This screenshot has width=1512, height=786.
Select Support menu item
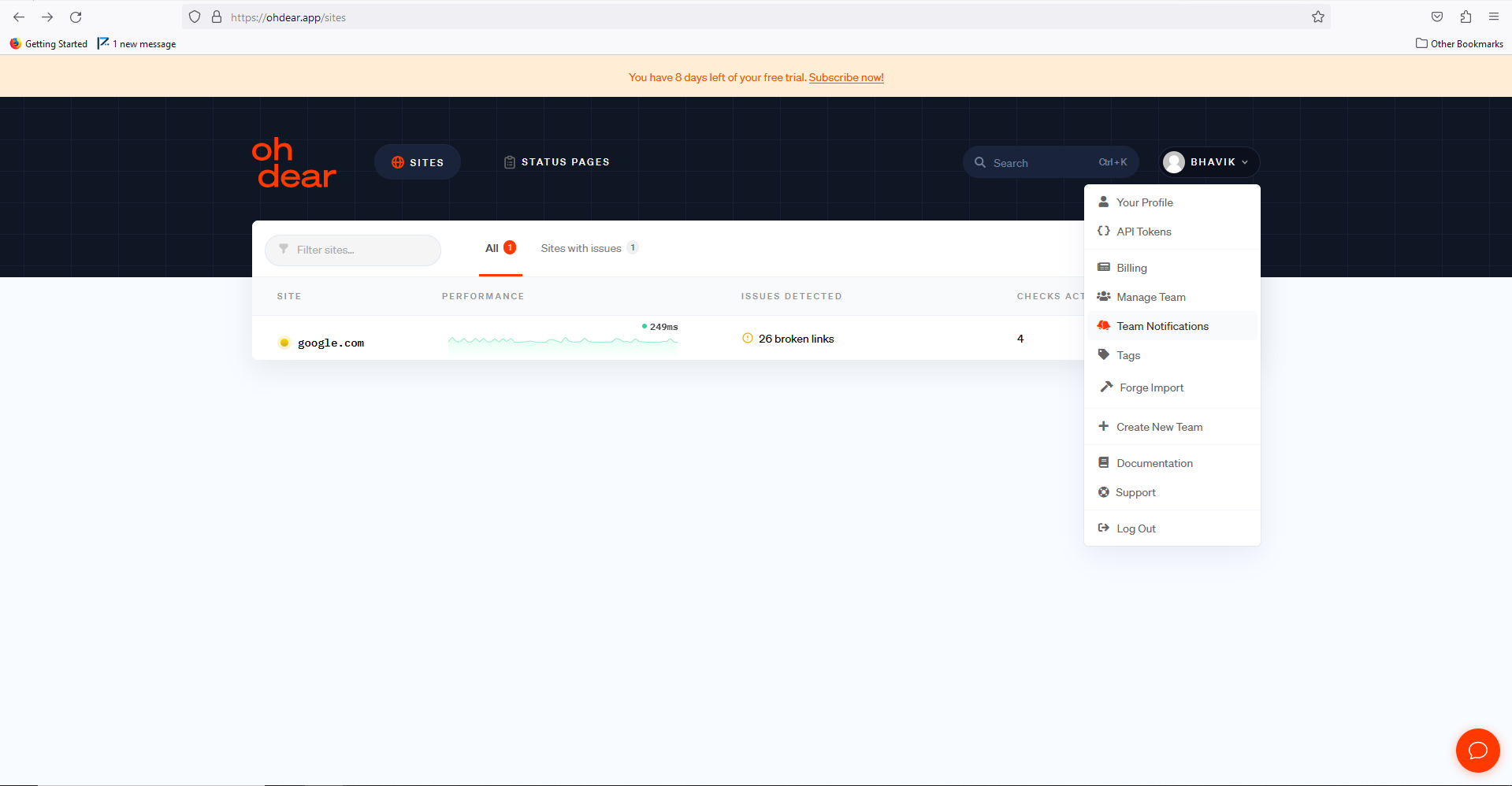click(1172, 492)
